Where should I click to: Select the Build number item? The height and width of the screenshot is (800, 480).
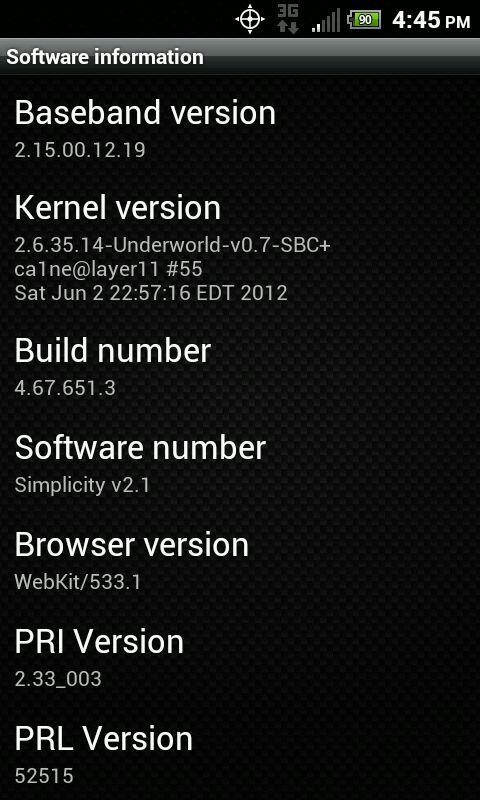240,368
